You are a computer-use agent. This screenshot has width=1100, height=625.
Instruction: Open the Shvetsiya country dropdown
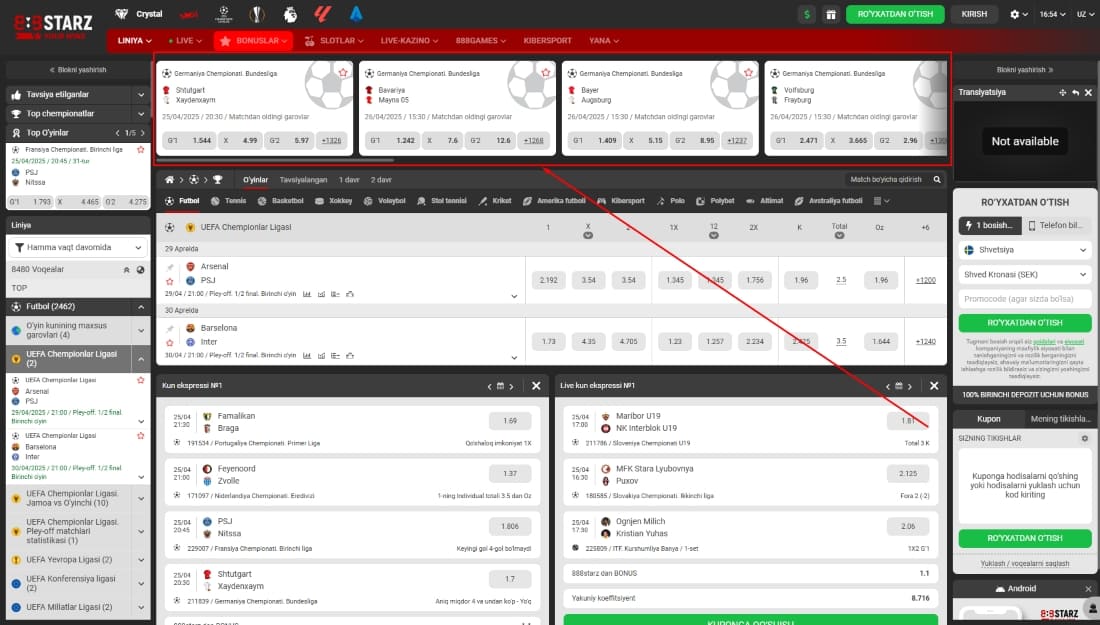(1025, 250)
